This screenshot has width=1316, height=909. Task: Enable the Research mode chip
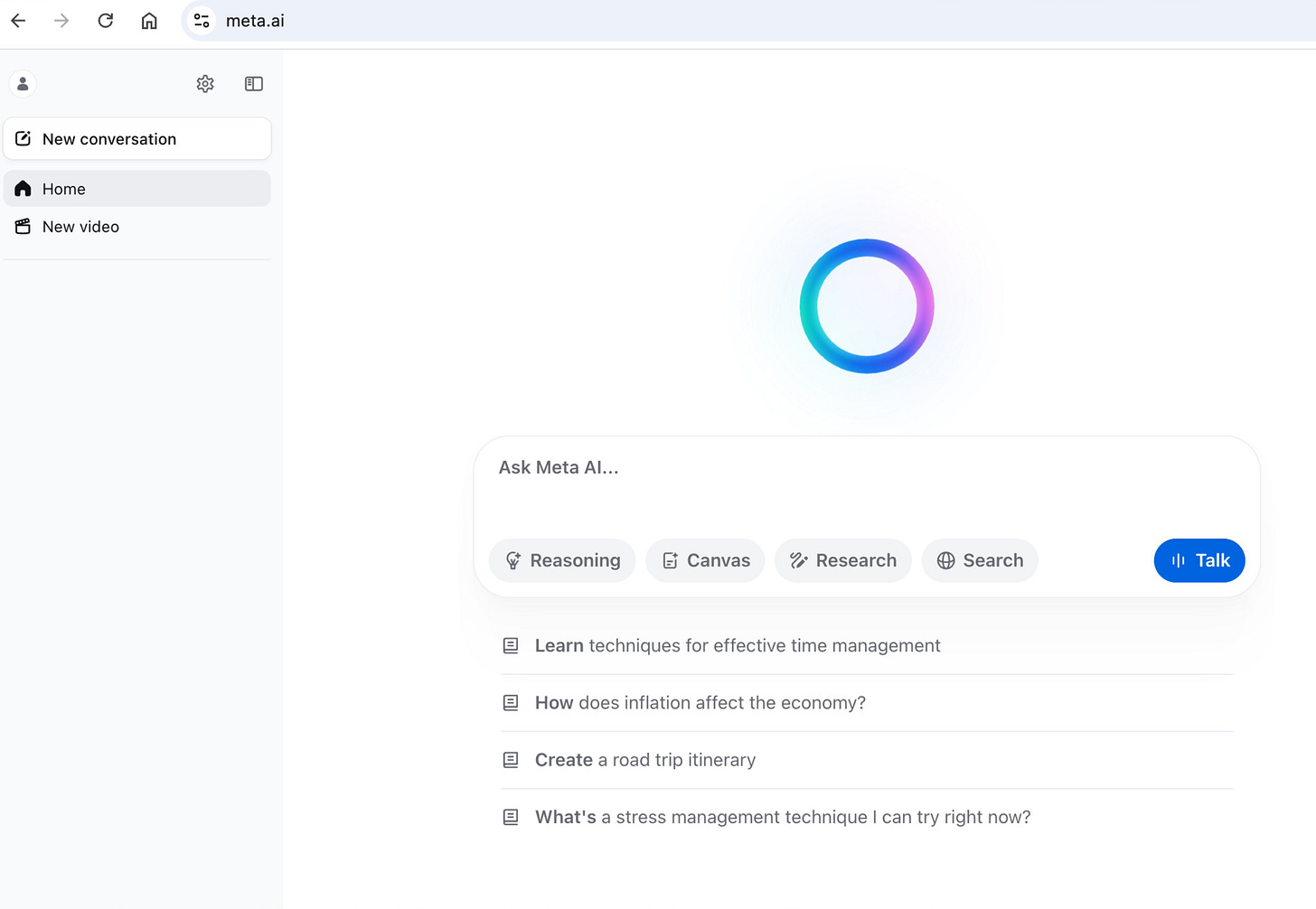[x=843, y=561]
